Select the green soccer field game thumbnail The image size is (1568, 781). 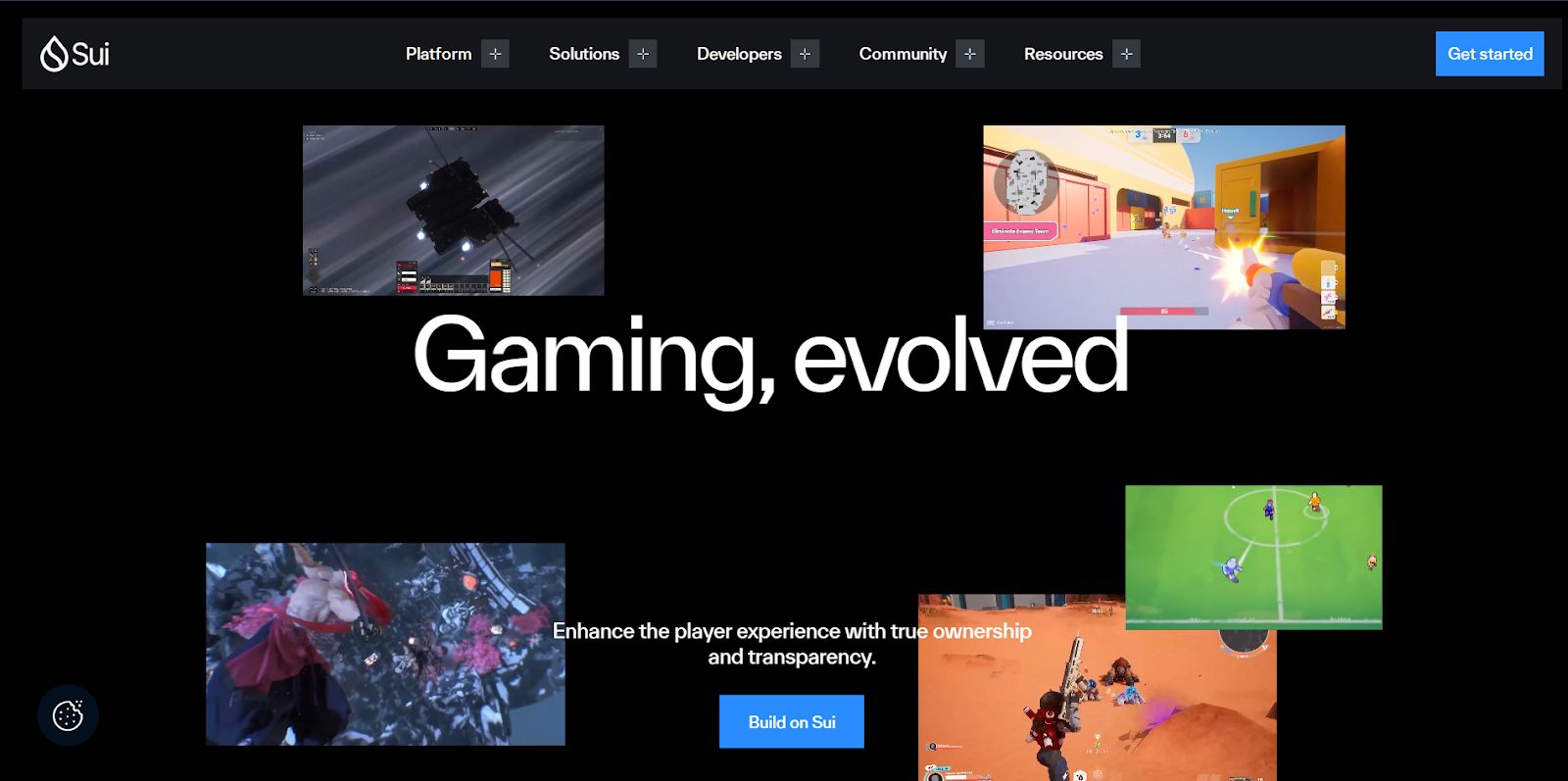(x=1253, y=558)
